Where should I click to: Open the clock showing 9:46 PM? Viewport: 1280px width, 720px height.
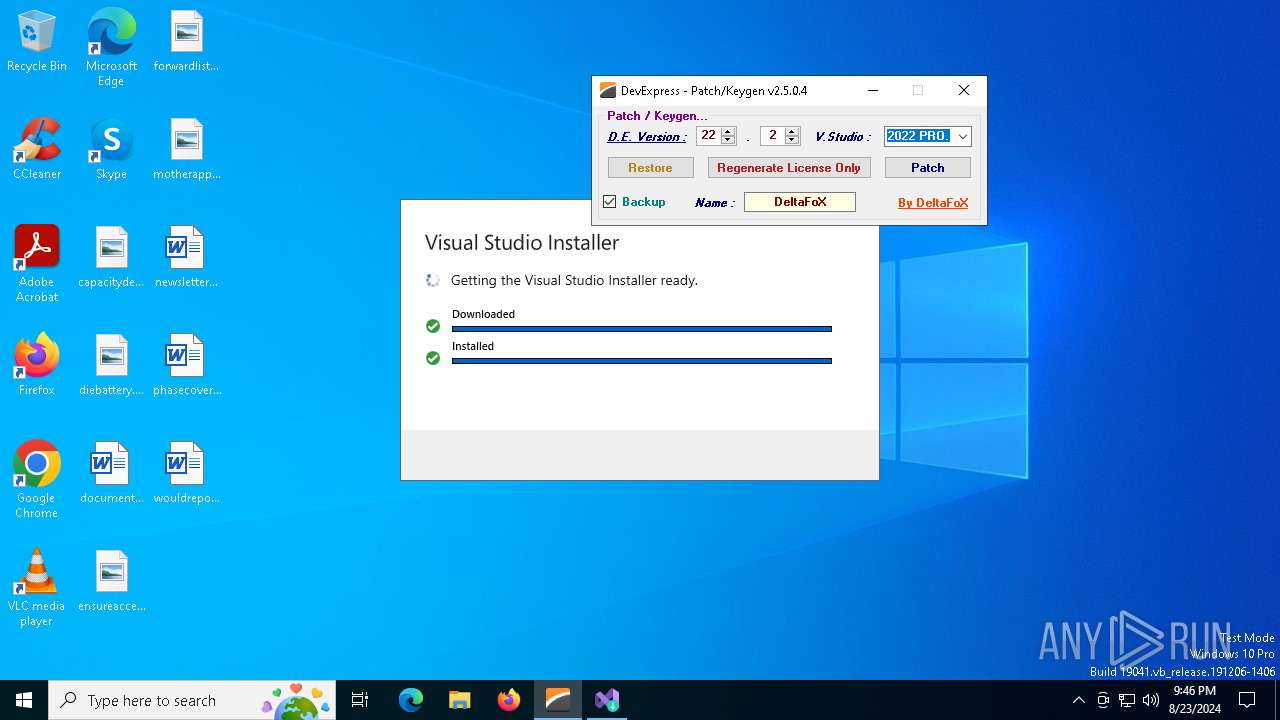point(1194,700)
